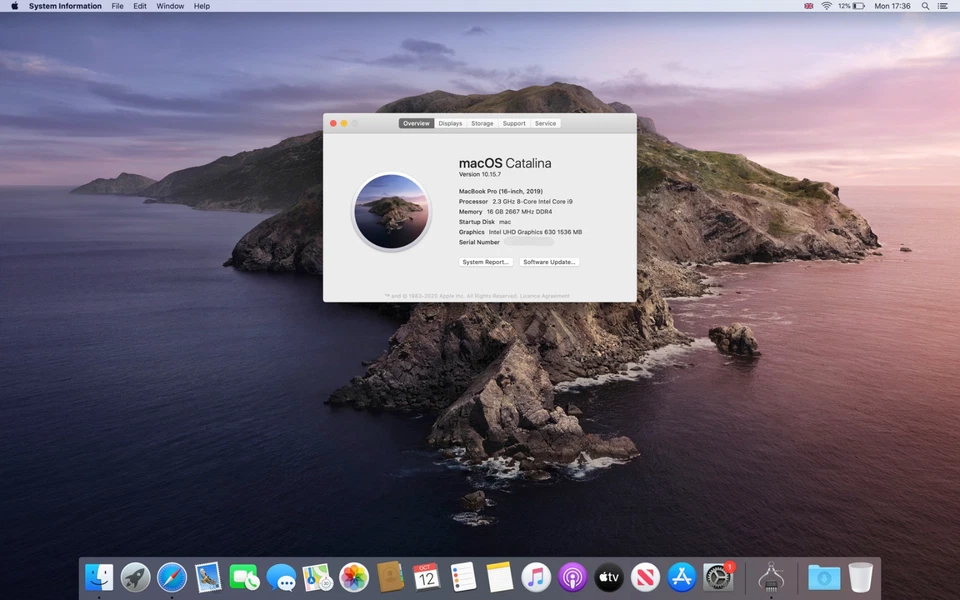Open Apple TV icon in Dock
The height and width of the screenshot is (600, 960).
[x=609, y=577]
